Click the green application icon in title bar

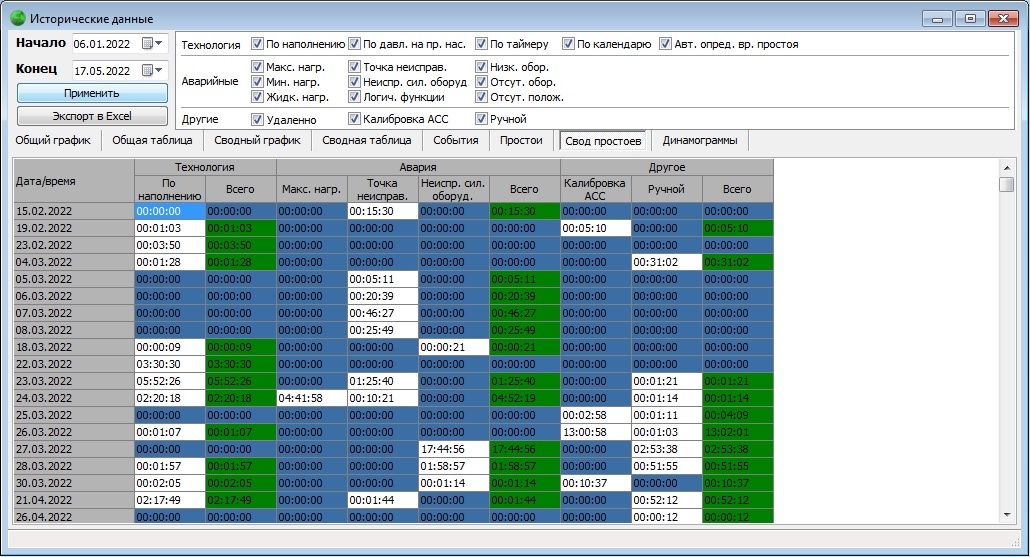(18, 18)
